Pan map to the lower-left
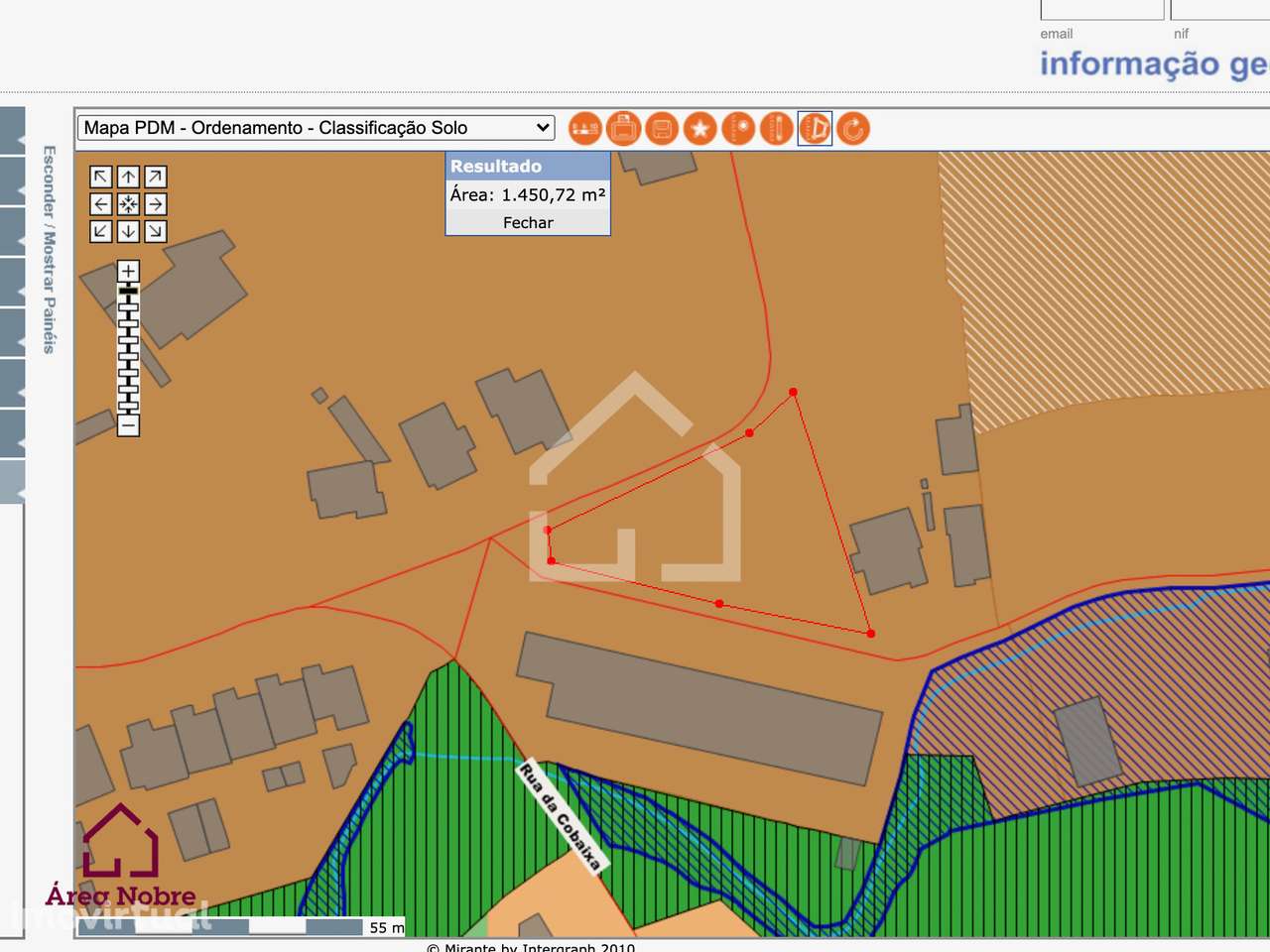The width and height of the screenshot is (1270, 952). coord(101,231)
